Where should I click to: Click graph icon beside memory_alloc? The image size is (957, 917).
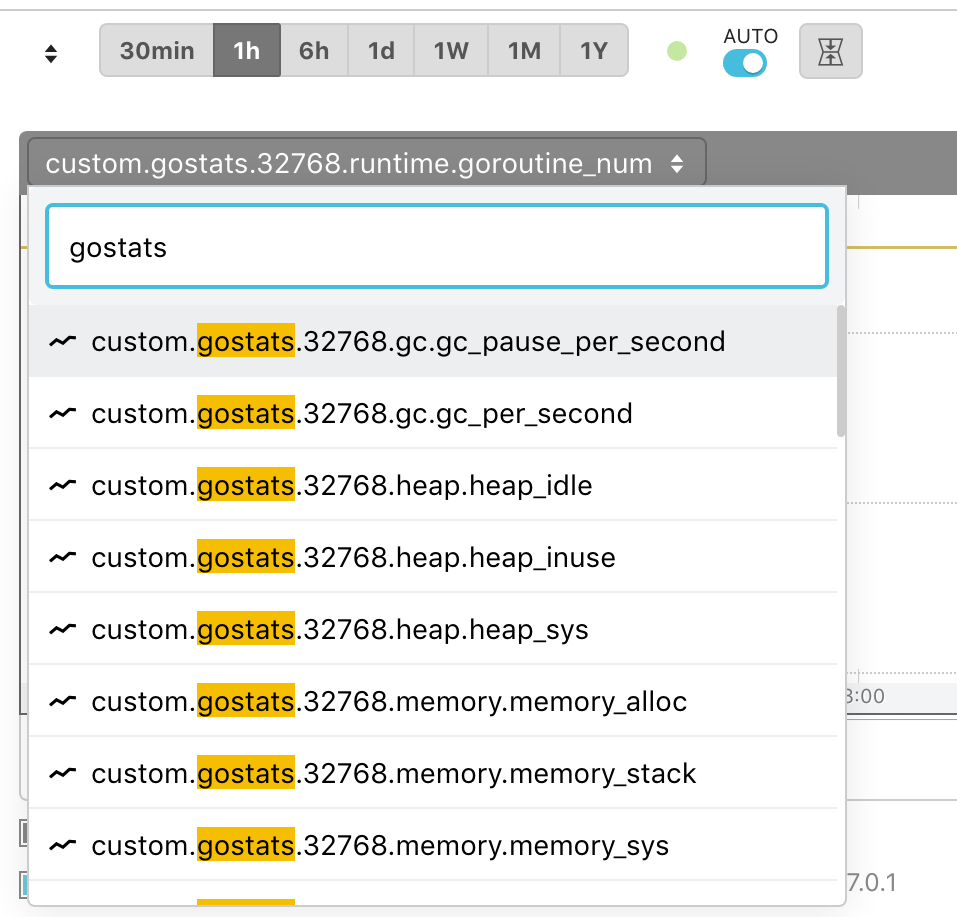(63, 701)
